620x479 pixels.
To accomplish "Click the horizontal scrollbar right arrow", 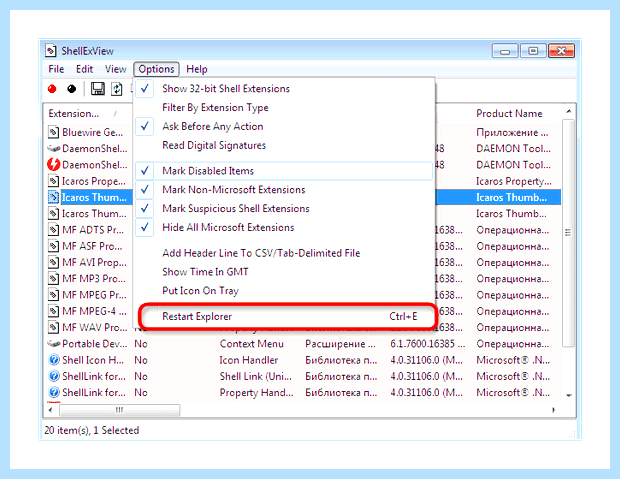I will (x=553, y=410).
